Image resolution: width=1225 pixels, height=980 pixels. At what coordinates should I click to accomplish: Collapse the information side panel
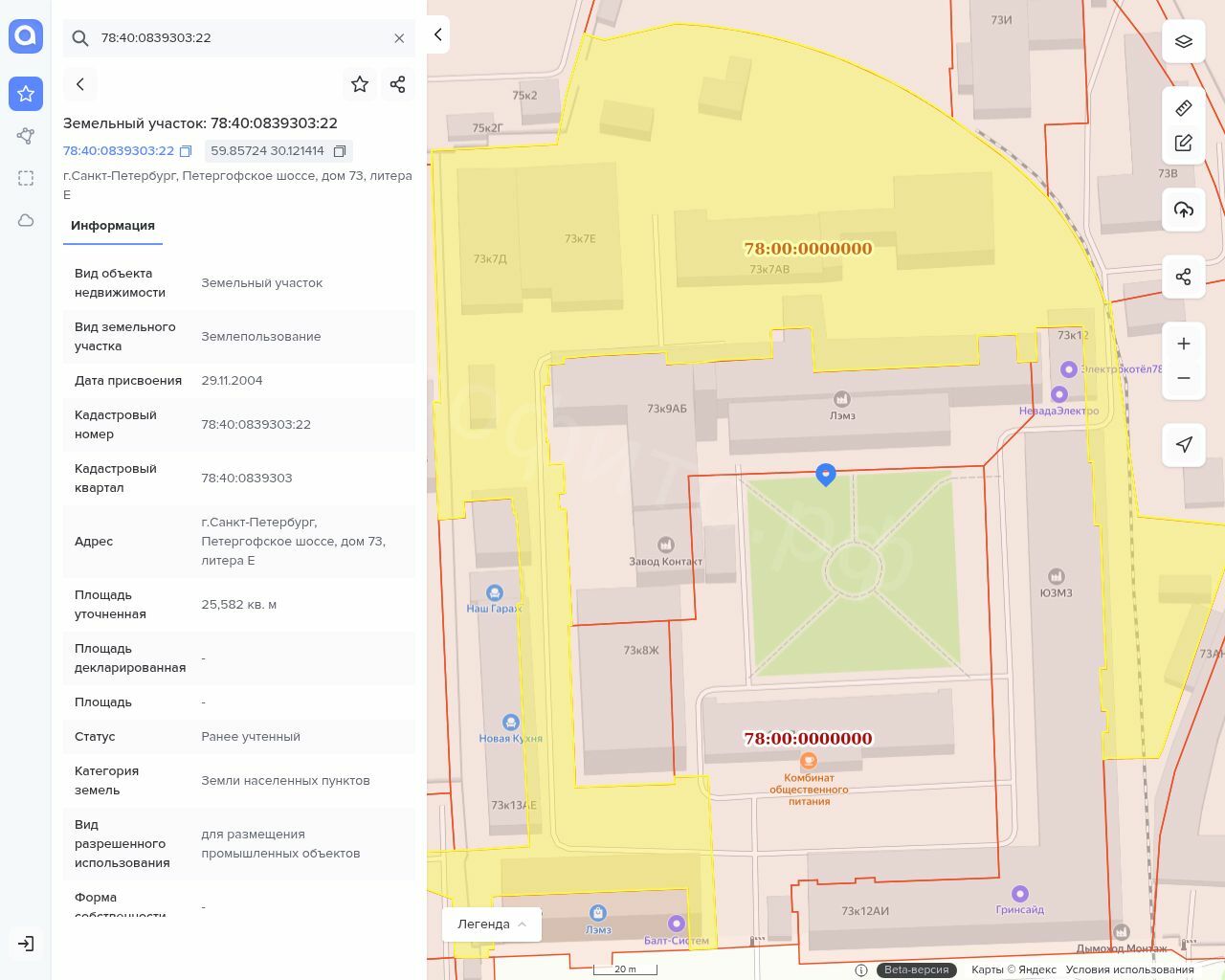click(437, 35)
